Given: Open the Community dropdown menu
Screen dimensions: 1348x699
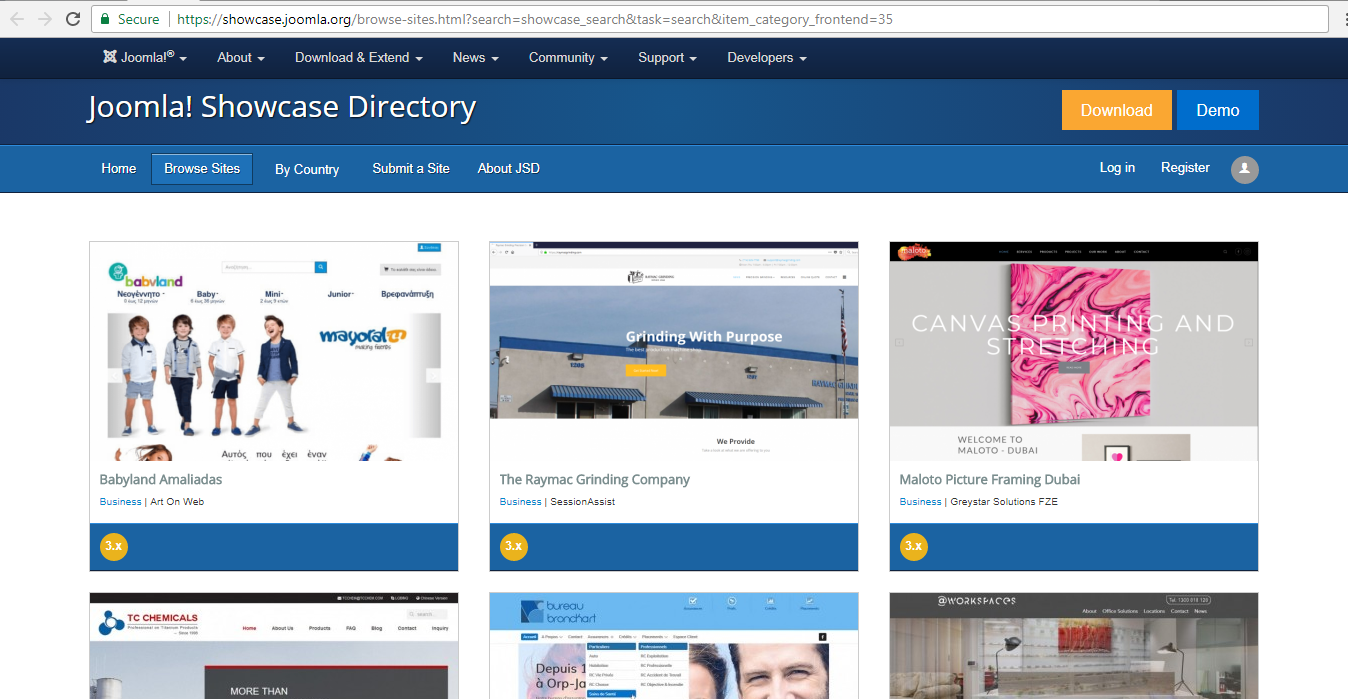Looking at the screenshot, I should pos(569,58).
